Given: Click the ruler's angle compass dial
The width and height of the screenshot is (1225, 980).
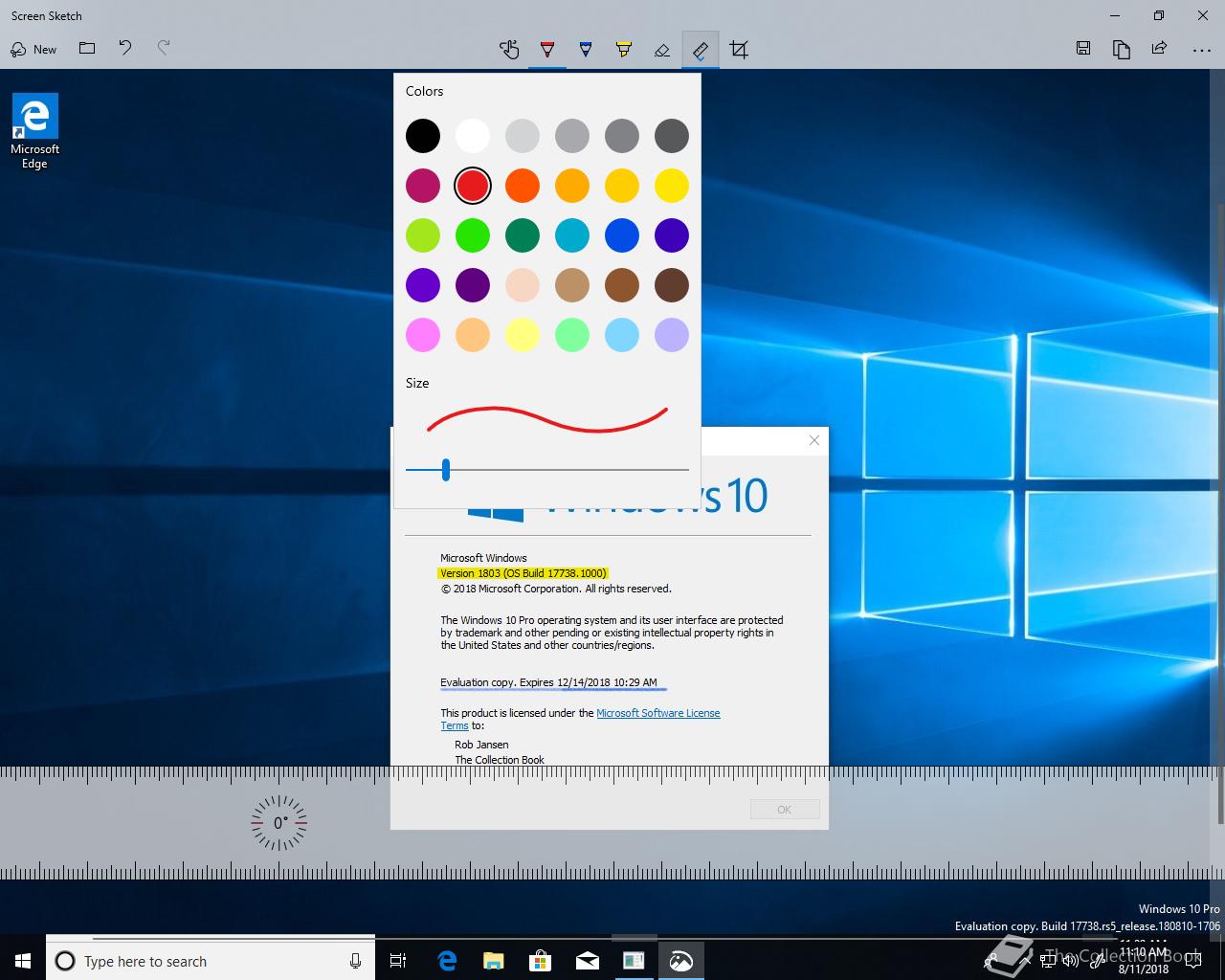Looking at the screenshot, I should [278, 823].
